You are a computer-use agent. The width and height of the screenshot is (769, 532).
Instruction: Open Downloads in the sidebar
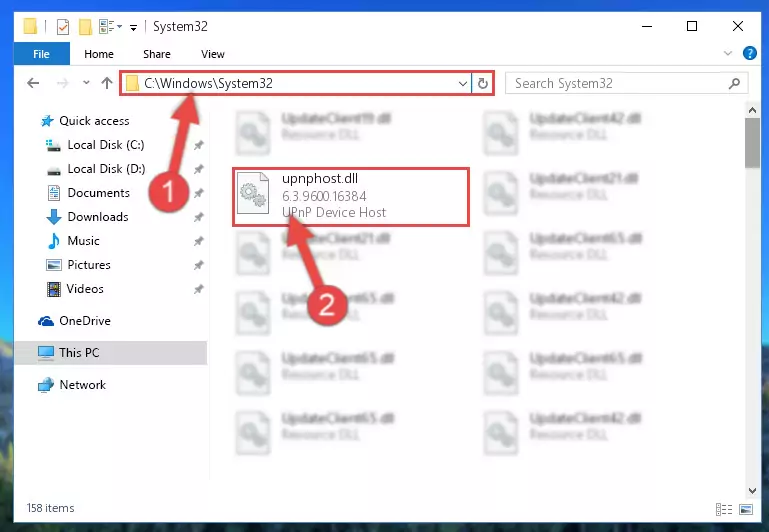[x=98, y=217]
